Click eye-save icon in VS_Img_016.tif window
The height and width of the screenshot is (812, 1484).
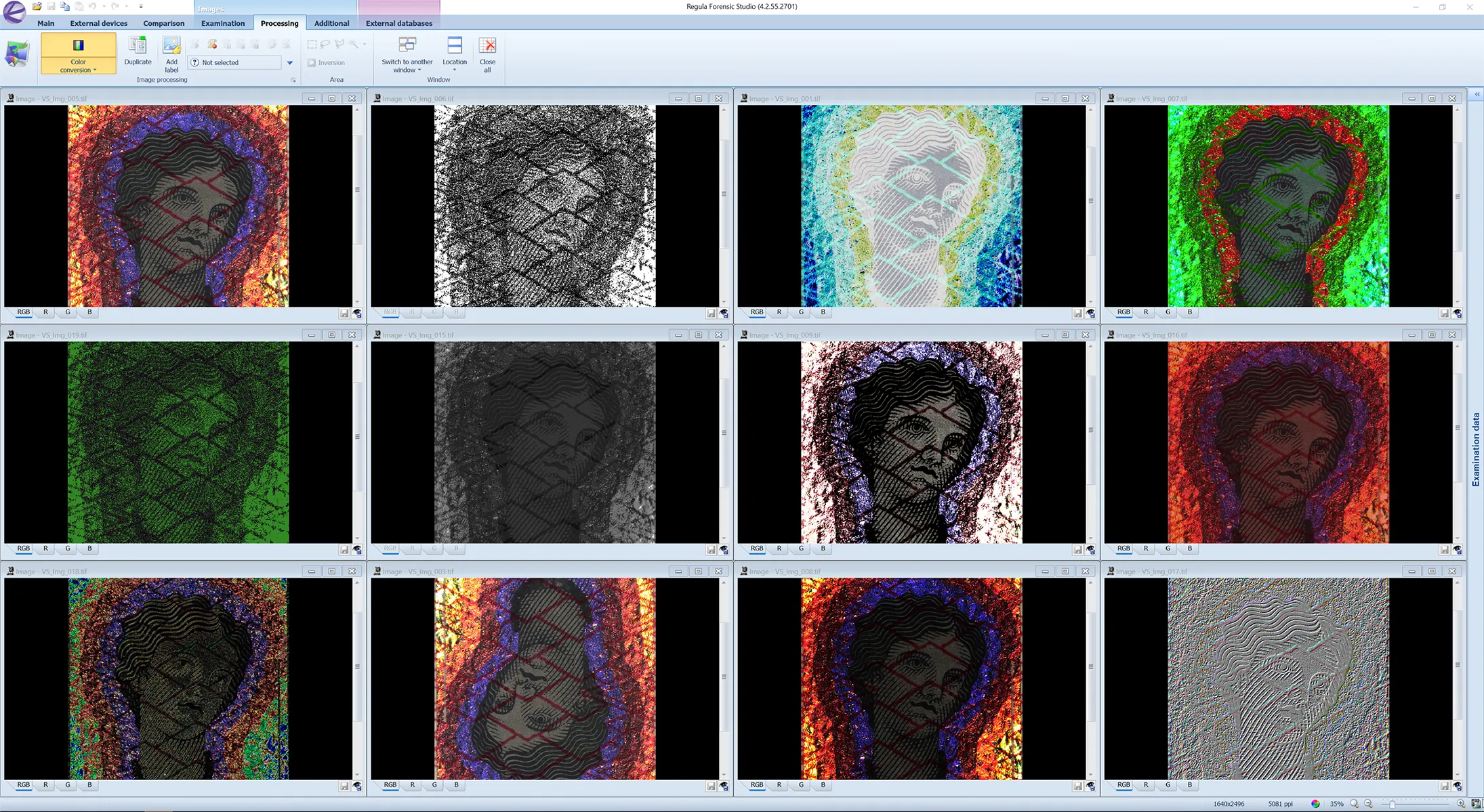[x=1457, y=549]
